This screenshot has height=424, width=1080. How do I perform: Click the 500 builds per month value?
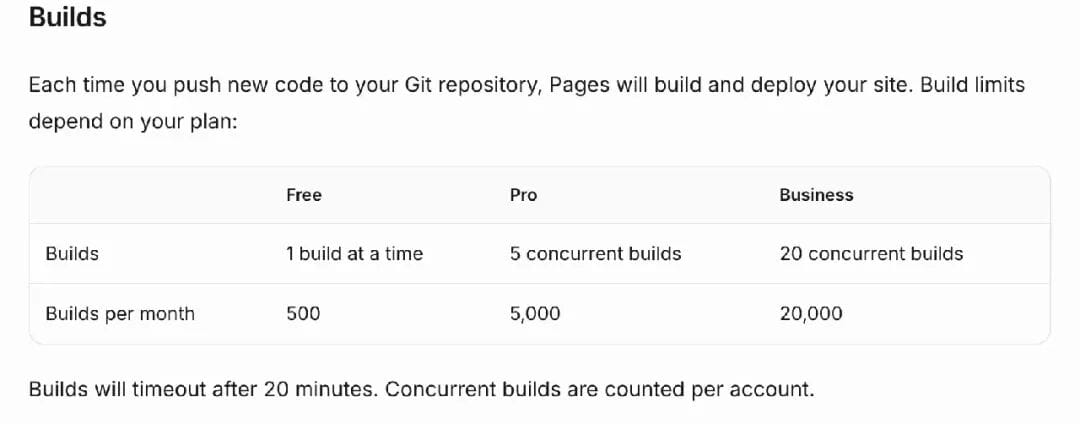click(303, 314)
